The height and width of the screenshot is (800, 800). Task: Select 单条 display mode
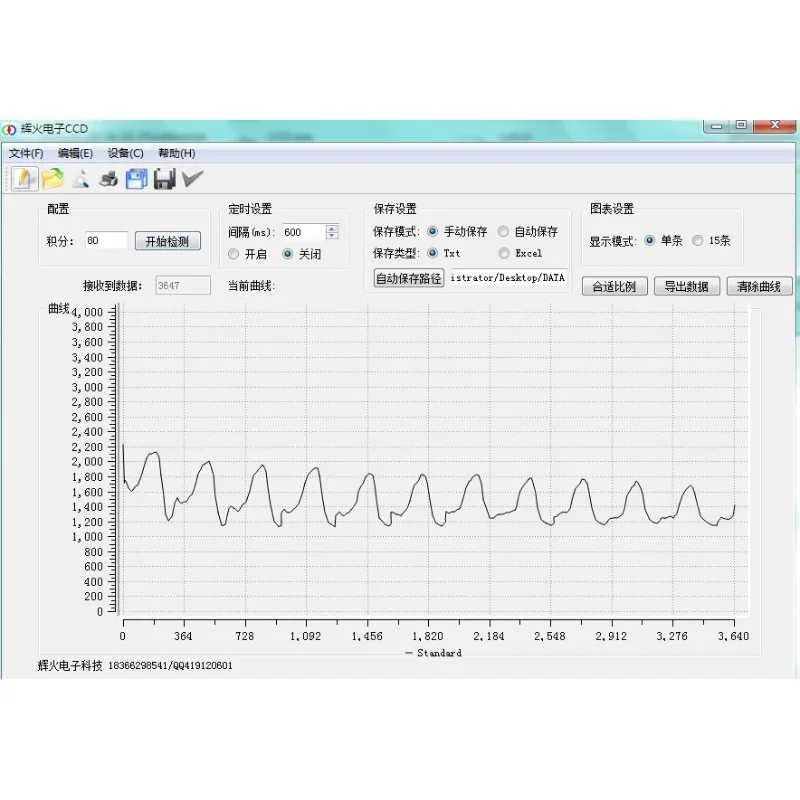649,240
